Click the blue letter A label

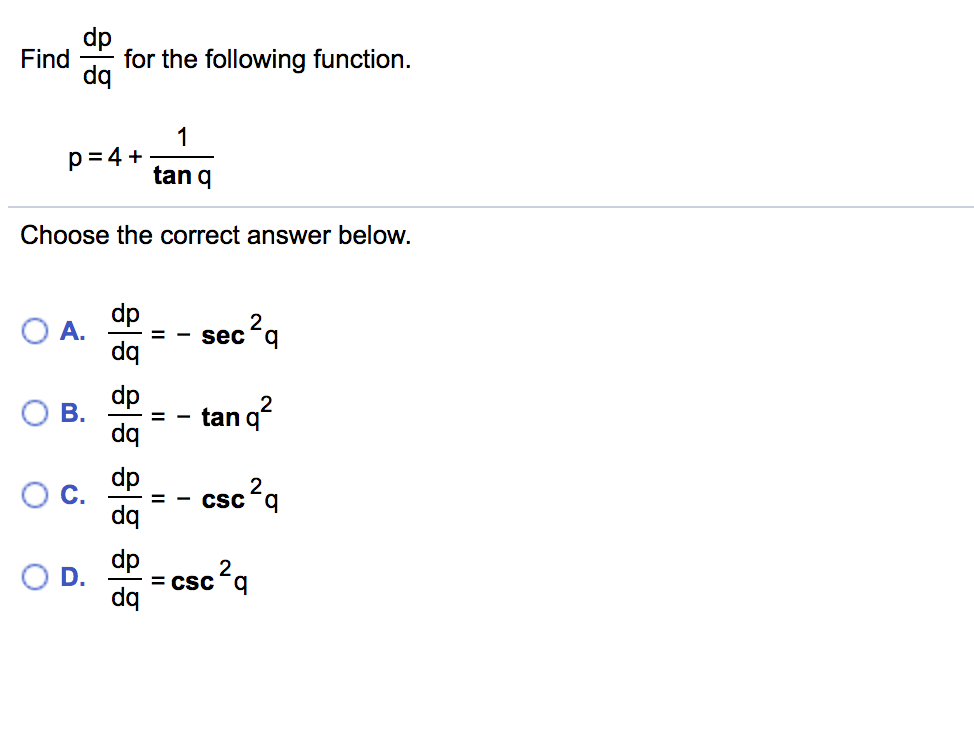click(70, 330)
